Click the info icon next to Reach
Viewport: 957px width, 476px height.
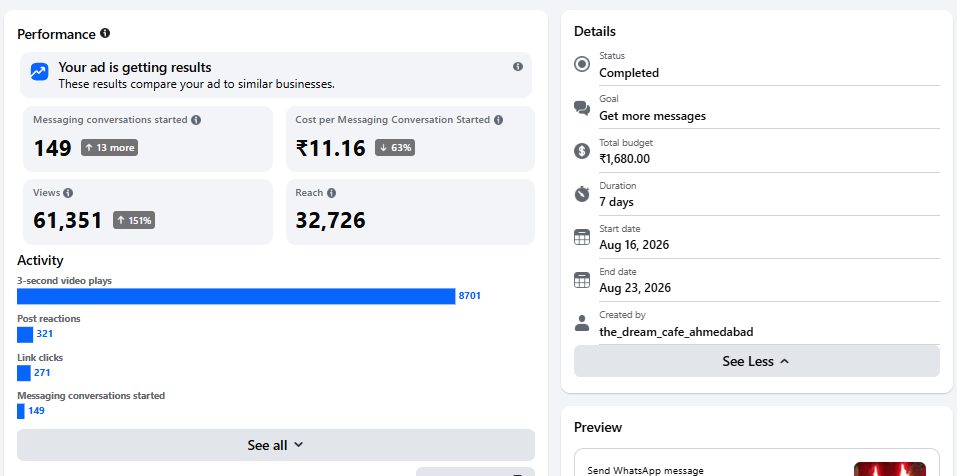331,193
